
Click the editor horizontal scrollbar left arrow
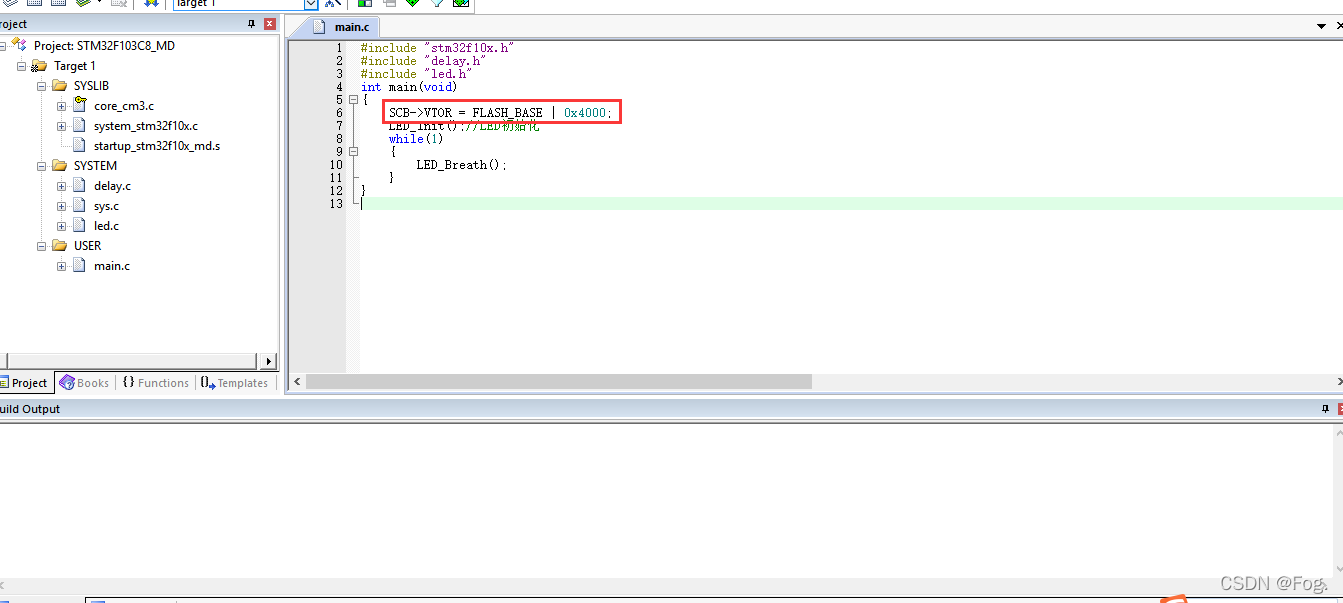tap(297, 382)
